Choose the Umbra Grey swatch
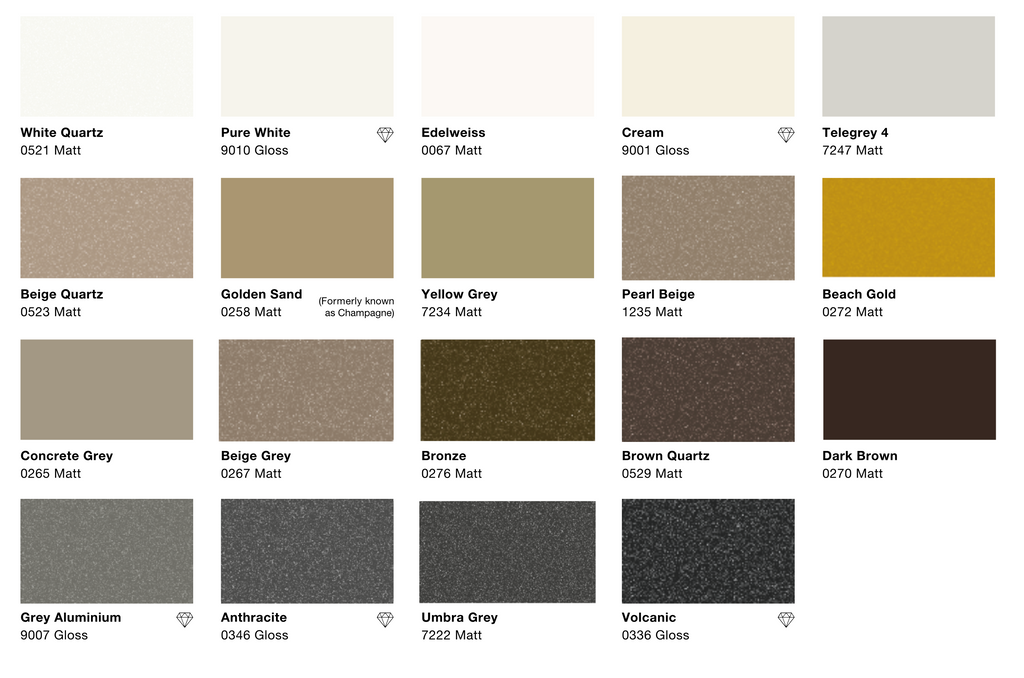This screenshot has width=1024, height=678. pyautogui.click(x=507, y=552)
